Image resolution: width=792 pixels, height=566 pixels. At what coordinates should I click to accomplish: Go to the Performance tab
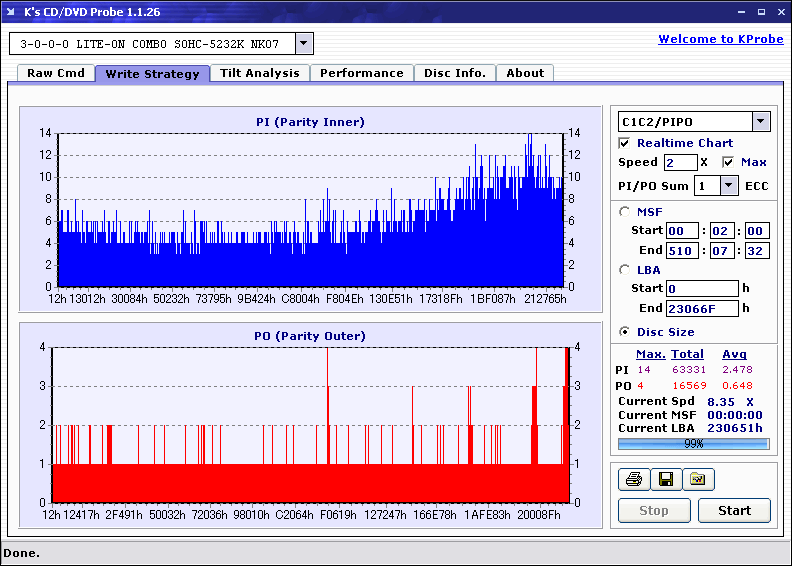(x=362, y=73)
